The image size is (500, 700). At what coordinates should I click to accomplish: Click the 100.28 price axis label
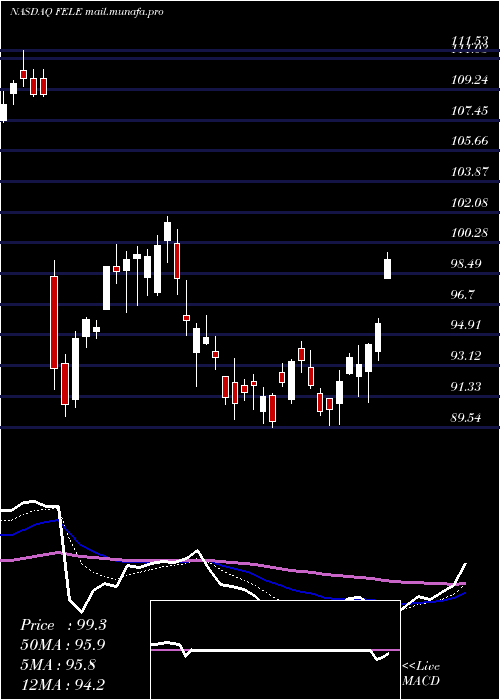click(470, 233)
